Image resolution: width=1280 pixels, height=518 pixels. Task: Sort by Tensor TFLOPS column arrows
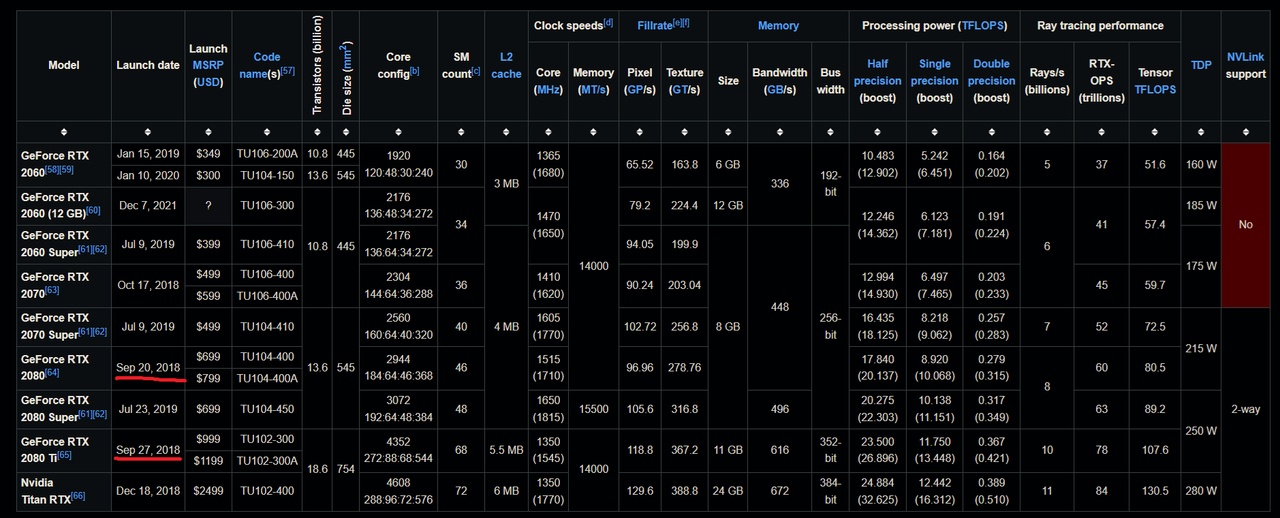[x=1155, y=132]
